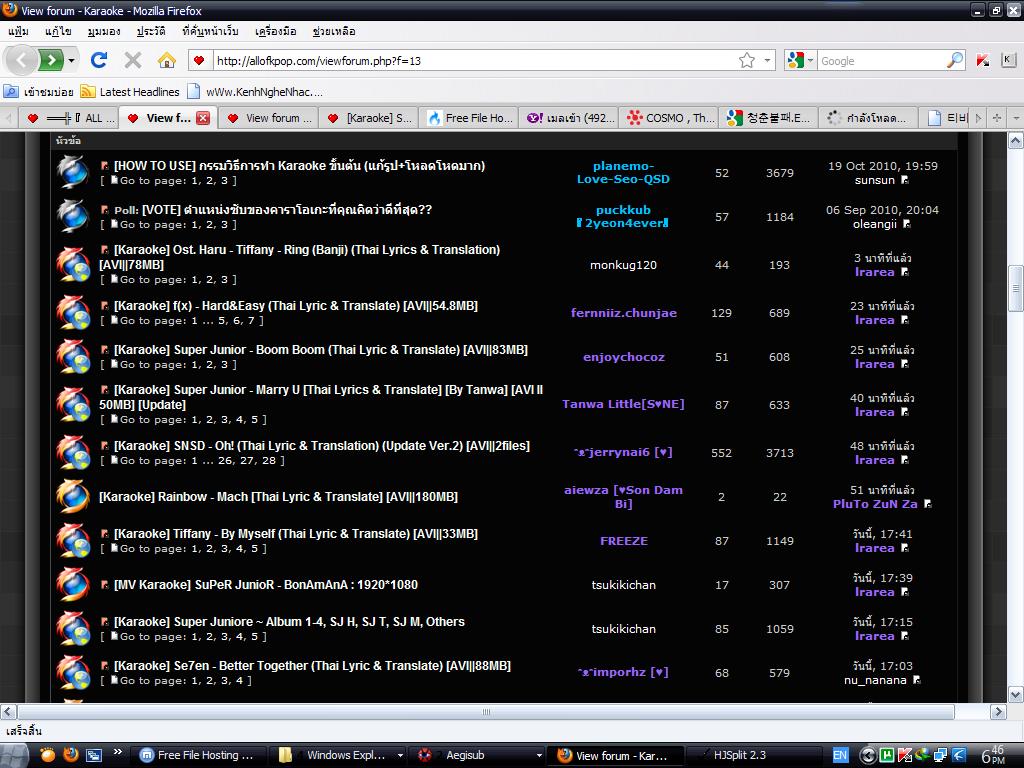Switch to the [Karaoke] S... tab

[369, 118]
